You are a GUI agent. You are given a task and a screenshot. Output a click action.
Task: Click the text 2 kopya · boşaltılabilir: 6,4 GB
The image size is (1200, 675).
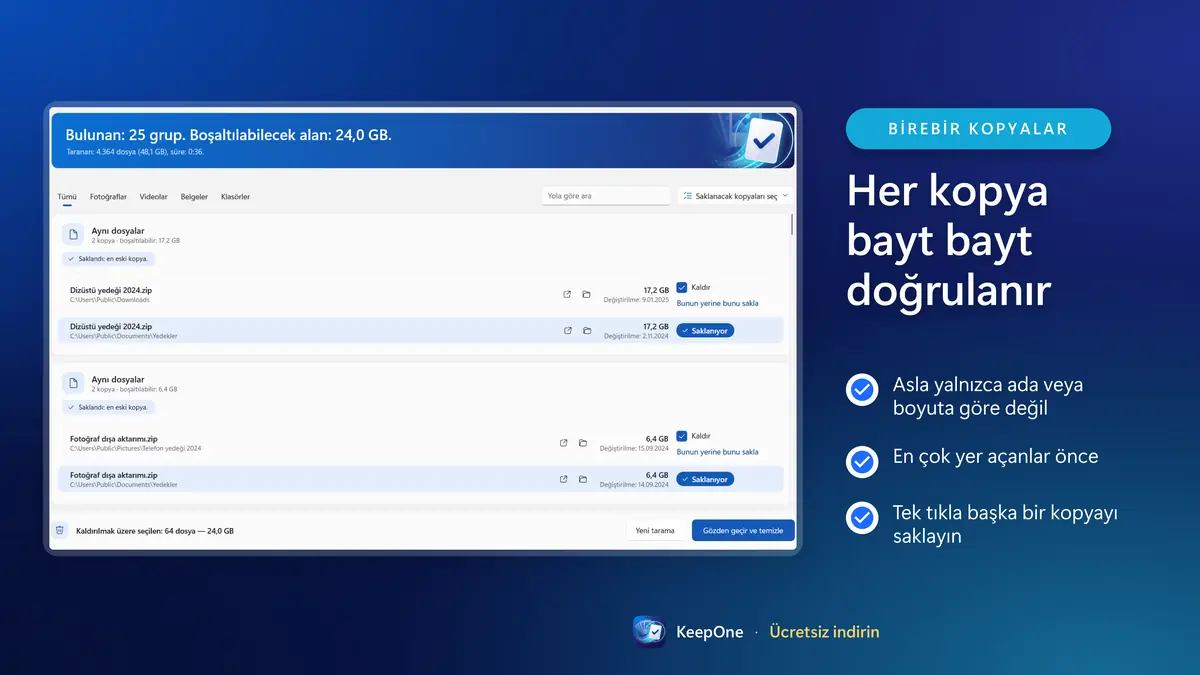134,389
